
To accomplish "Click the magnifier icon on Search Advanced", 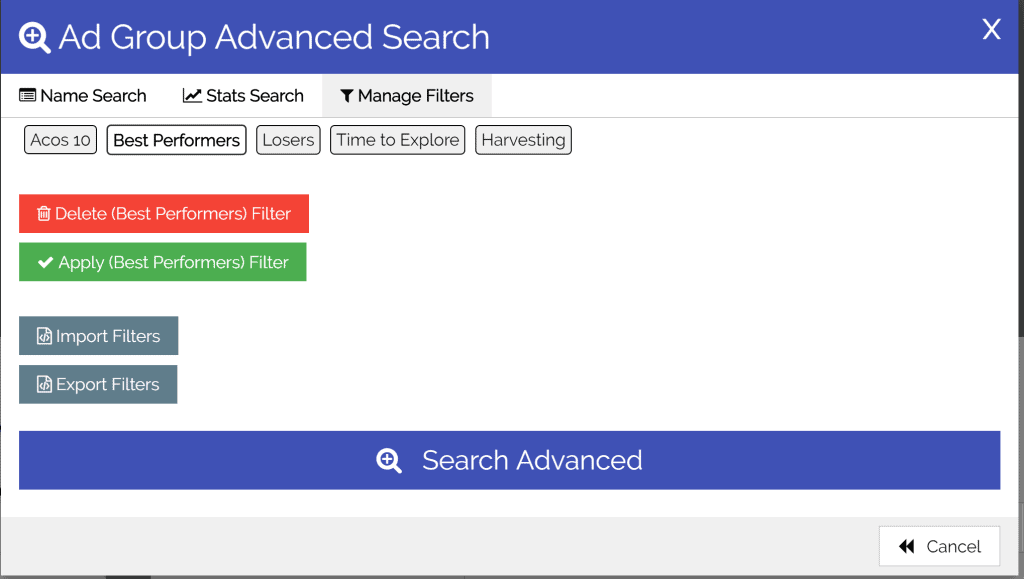I will pyautogui.click(x=389, y=460).
